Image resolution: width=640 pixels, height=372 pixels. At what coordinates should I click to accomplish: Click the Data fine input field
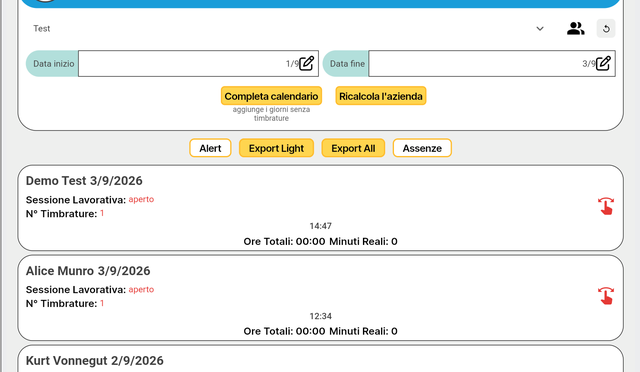tap(492, 63)
